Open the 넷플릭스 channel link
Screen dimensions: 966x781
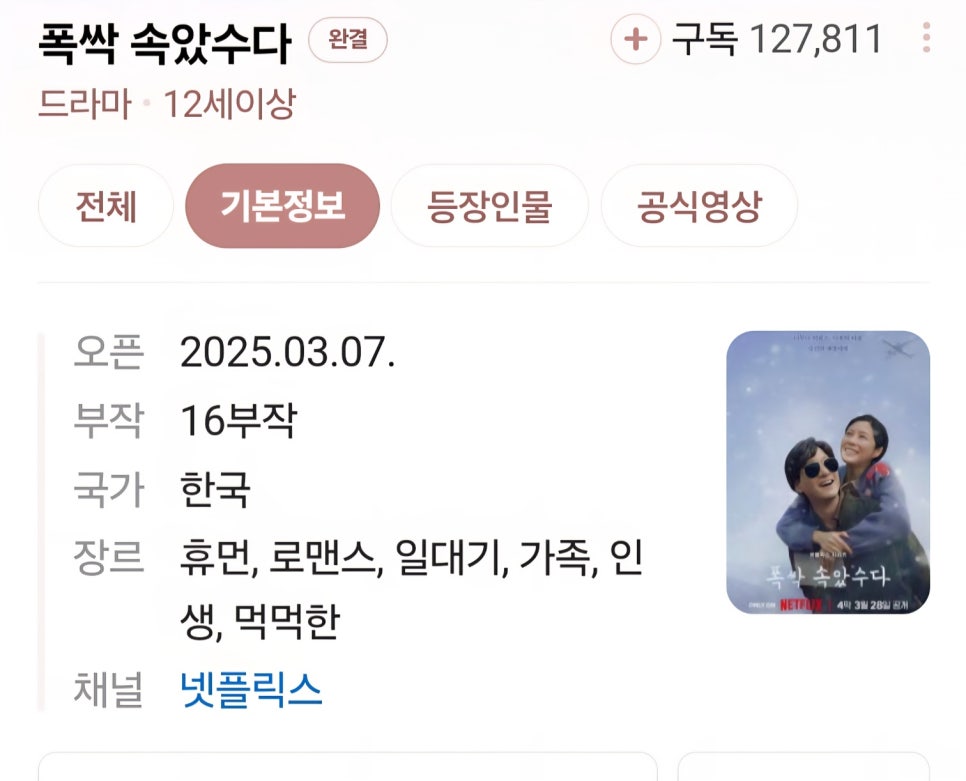(251, 689)
